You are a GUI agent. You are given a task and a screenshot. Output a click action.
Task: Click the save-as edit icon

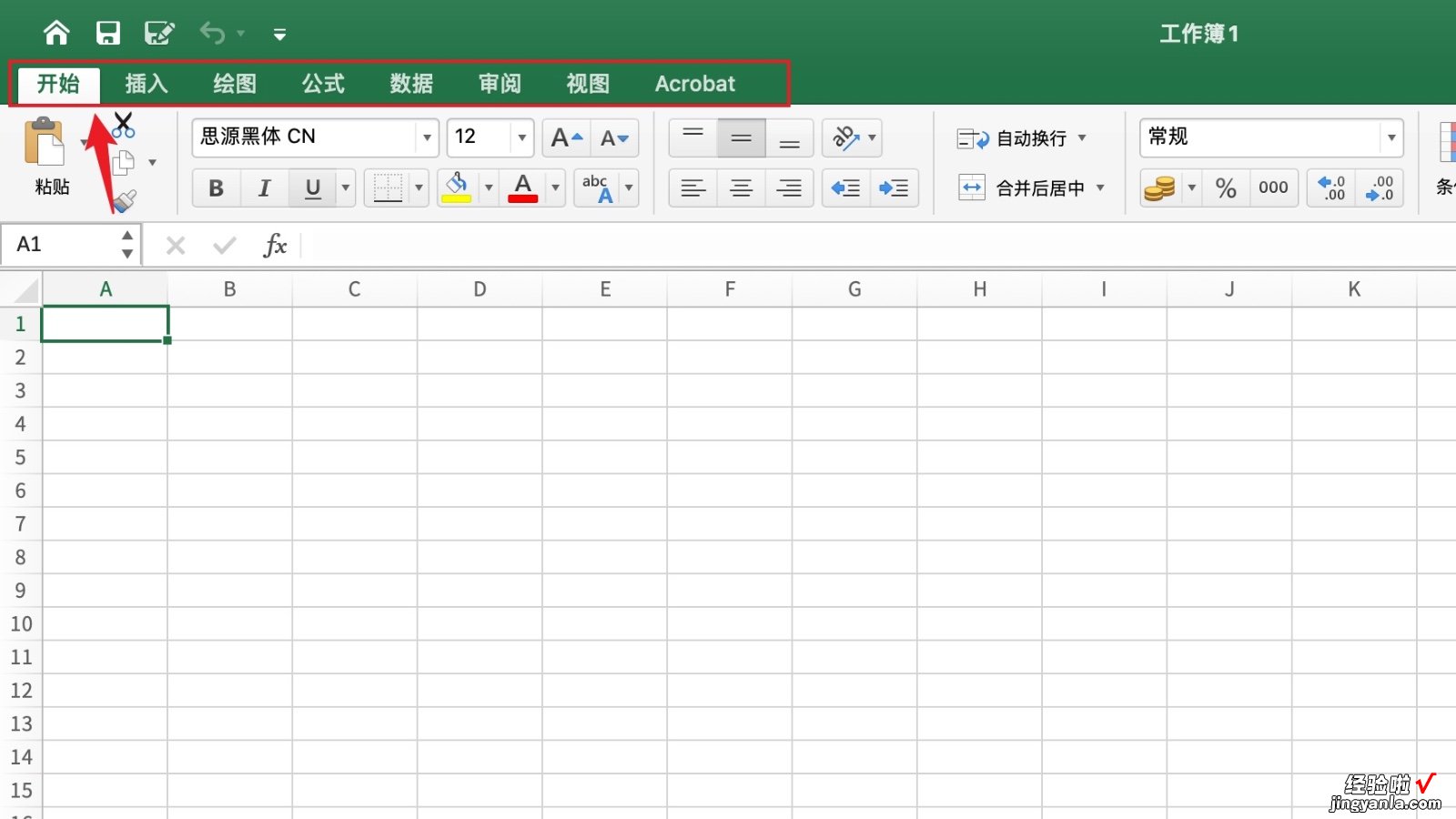[x=159, y=34]
